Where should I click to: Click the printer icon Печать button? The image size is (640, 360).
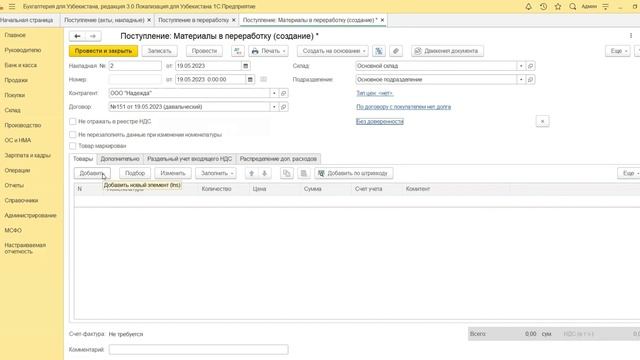pos(268,51)
